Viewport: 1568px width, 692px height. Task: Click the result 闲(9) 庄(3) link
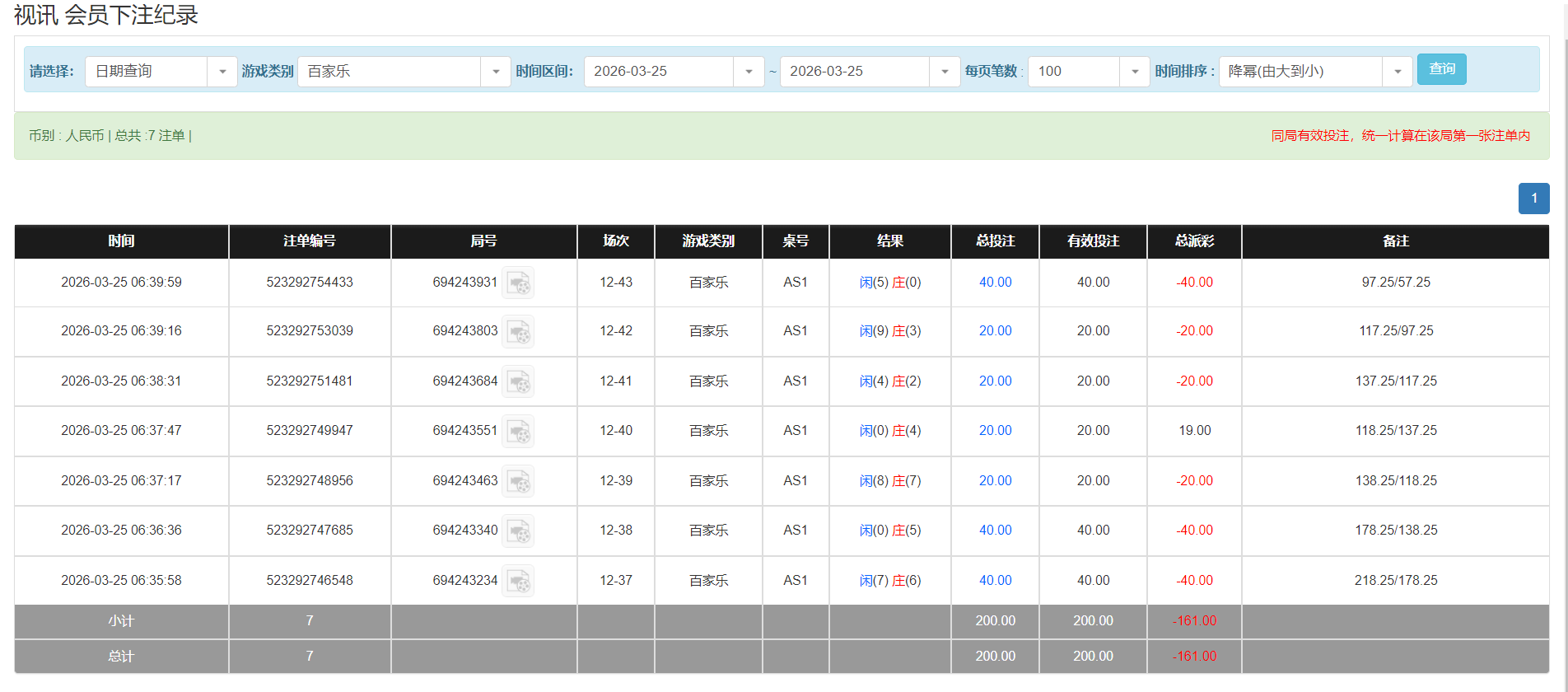tap(889, 331)
